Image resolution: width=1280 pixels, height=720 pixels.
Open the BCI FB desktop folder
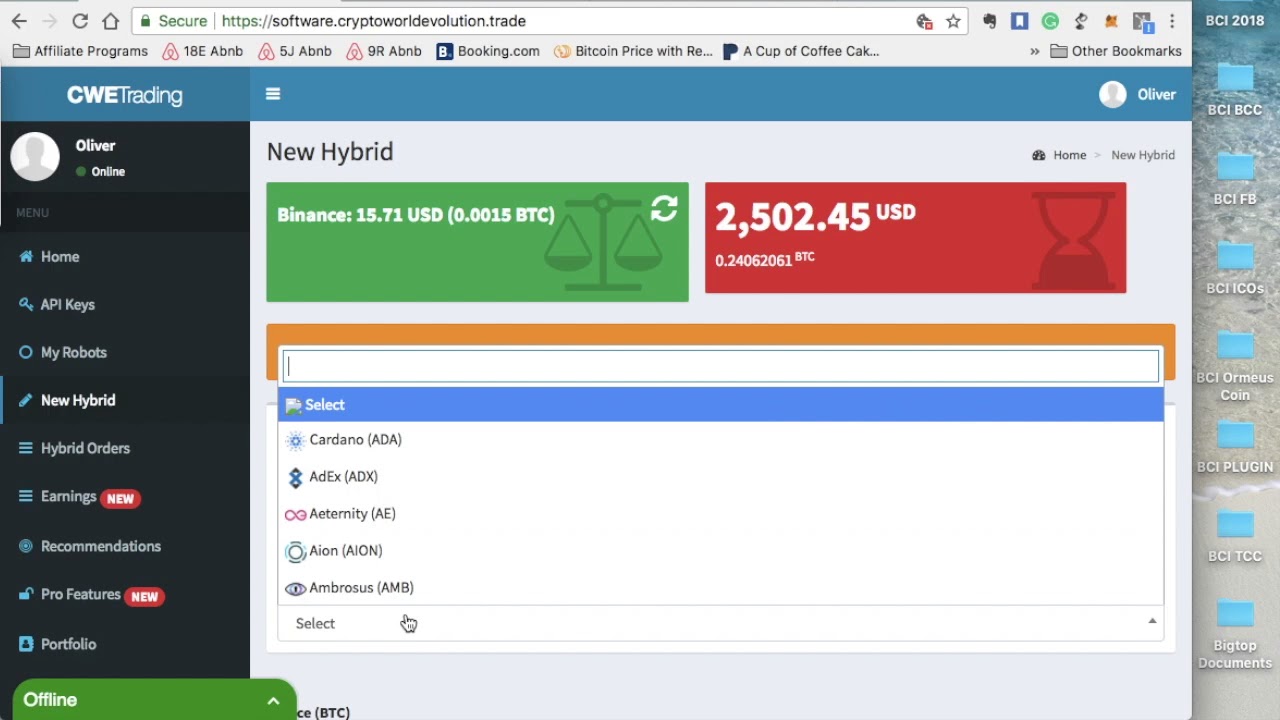(x=1235, y=177)
